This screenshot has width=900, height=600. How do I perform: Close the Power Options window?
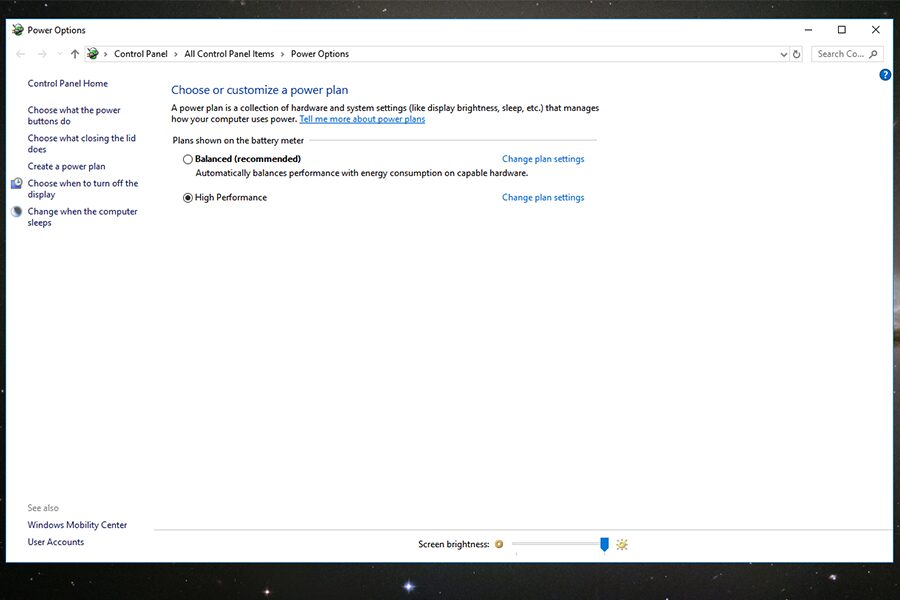coord(875,30)
